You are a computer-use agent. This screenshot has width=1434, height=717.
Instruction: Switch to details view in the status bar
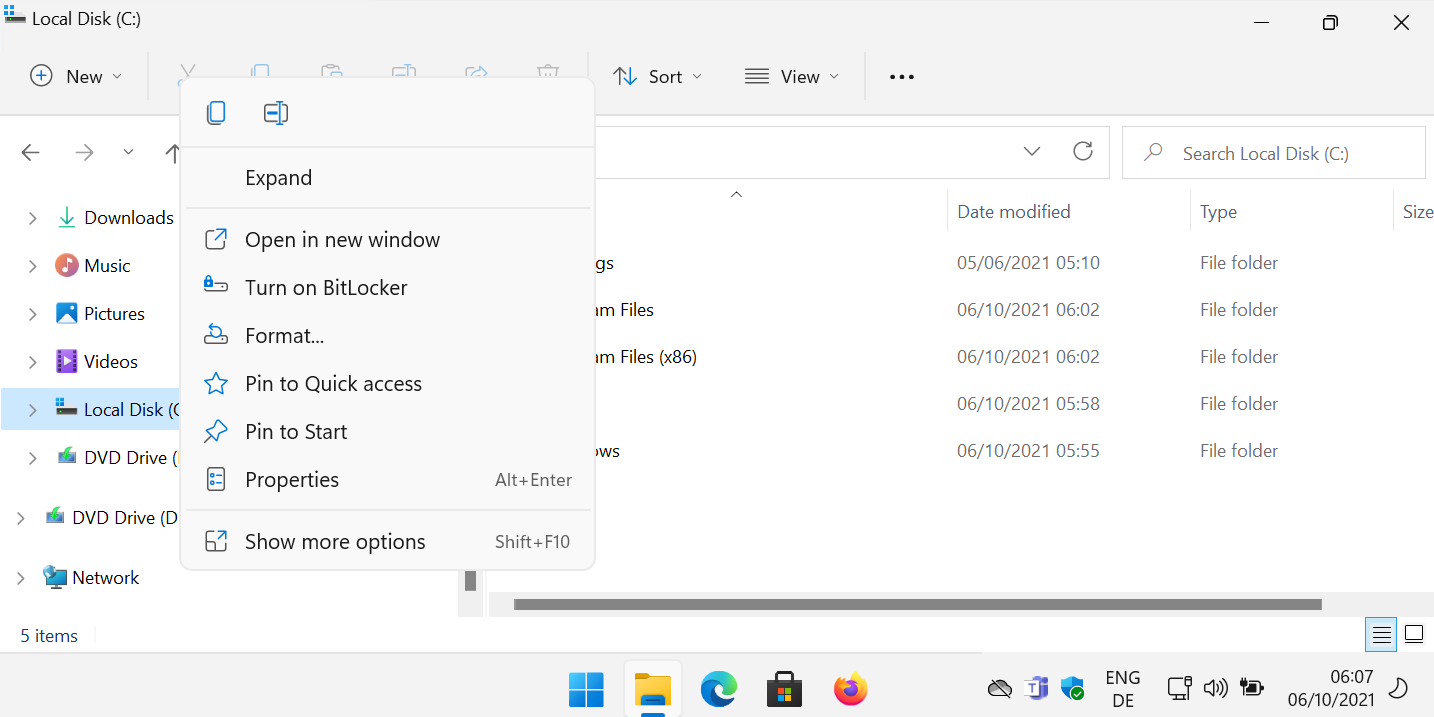(1381, 634)
